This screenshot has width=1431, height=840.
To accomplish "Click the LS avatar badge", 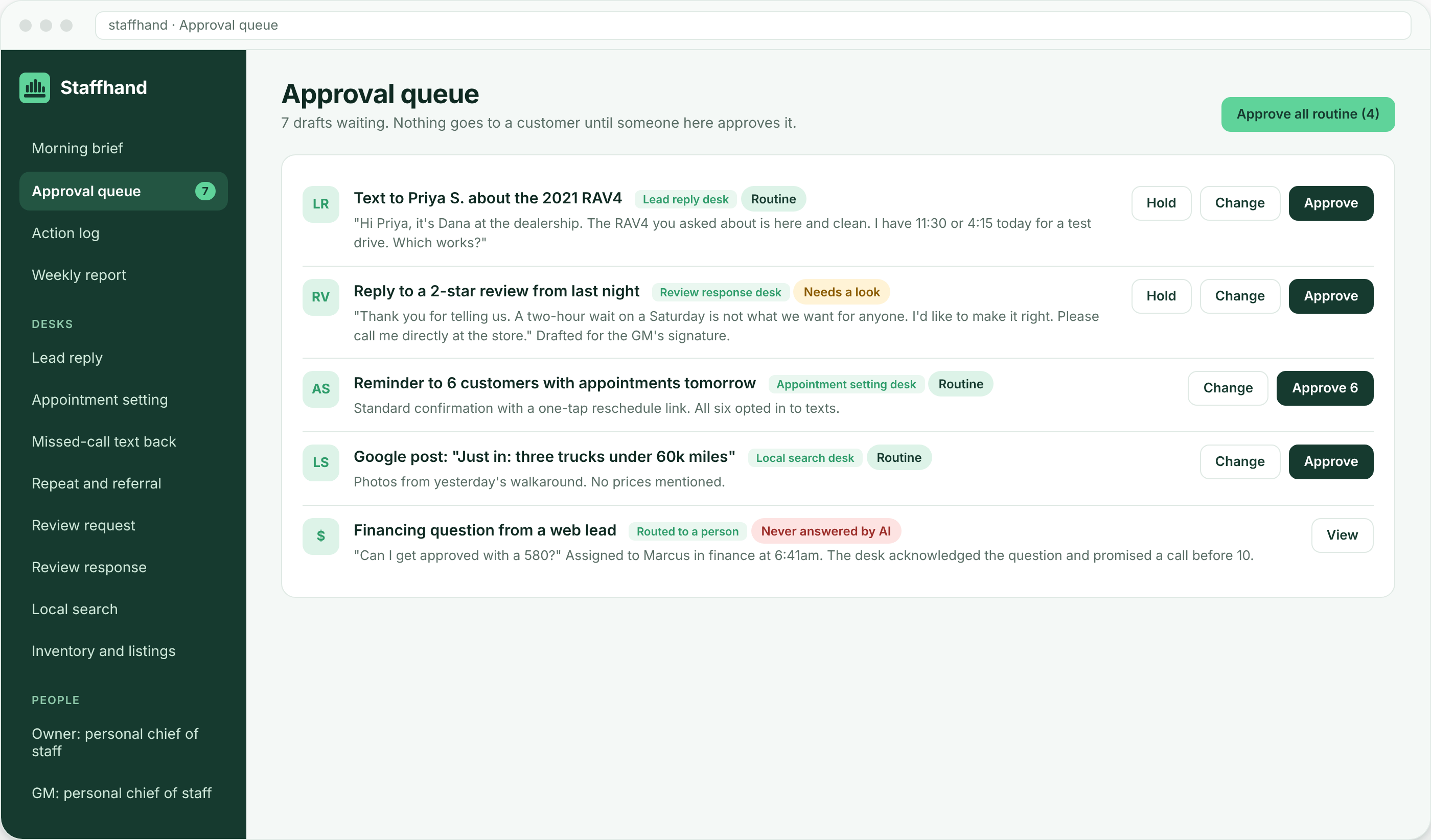I will [x=321, y=462].
